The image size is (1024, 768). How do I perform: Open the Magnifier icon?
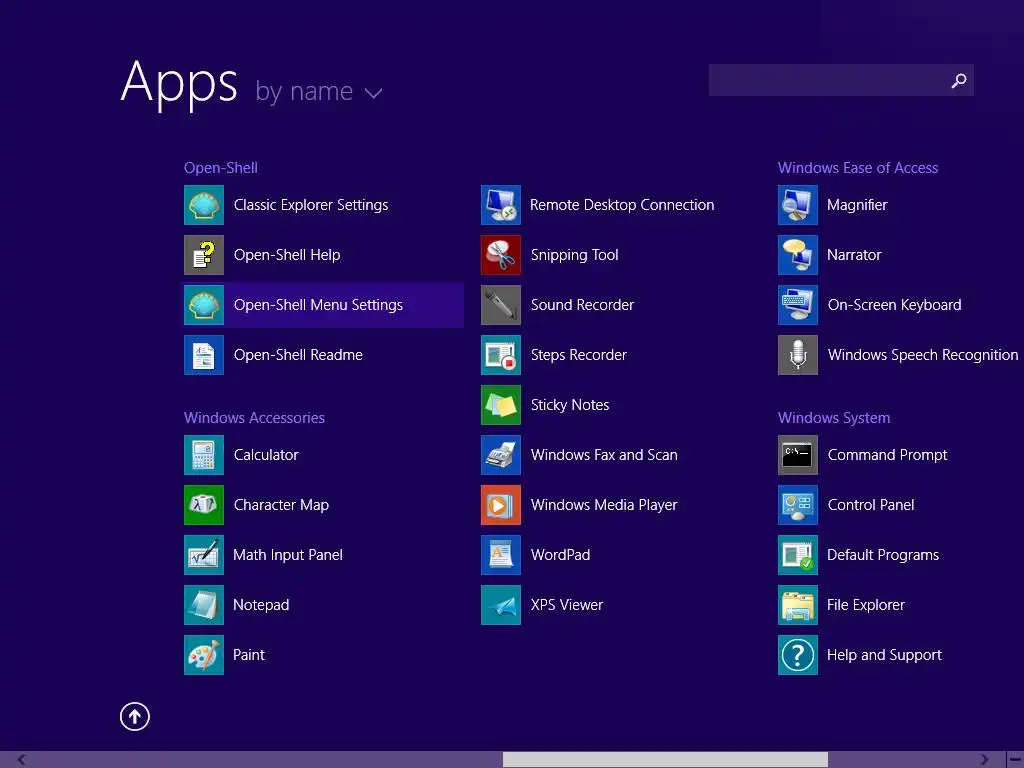pyautogui.click(x=798, y=205)
